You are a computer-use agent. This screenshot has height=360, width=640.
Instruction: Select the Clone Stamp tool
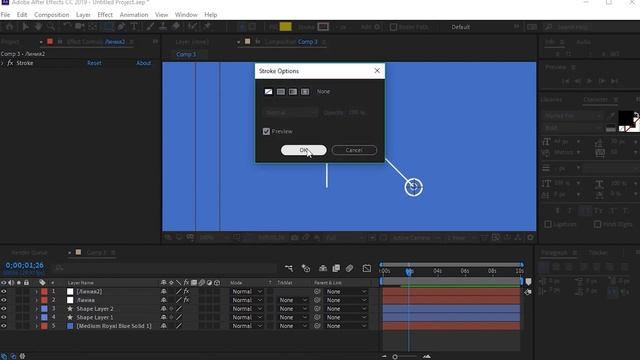163,27
